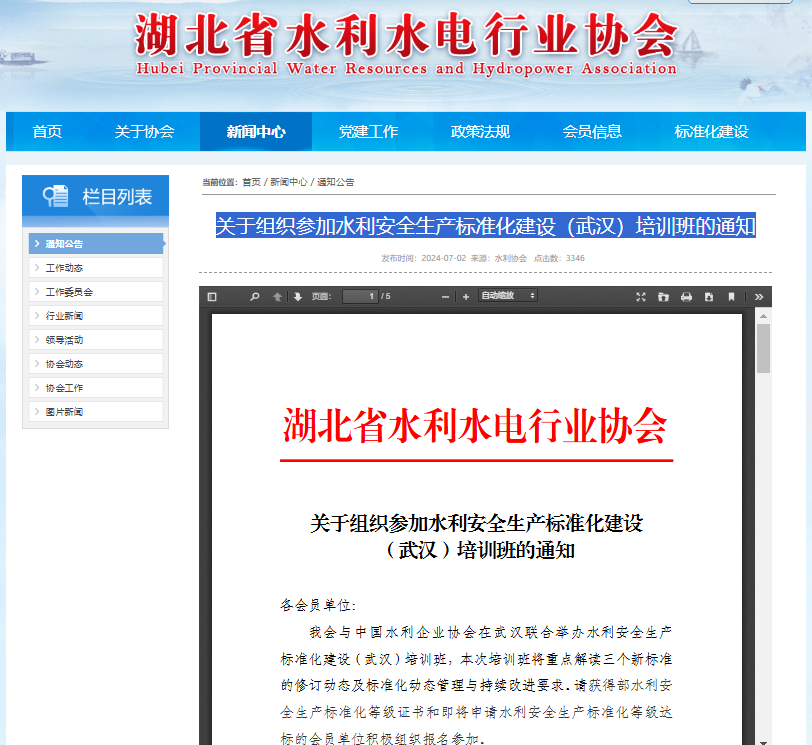The image size is (812, 745).
Task: Toggle the PDF sidebar panel
Action: coord(211,295)
